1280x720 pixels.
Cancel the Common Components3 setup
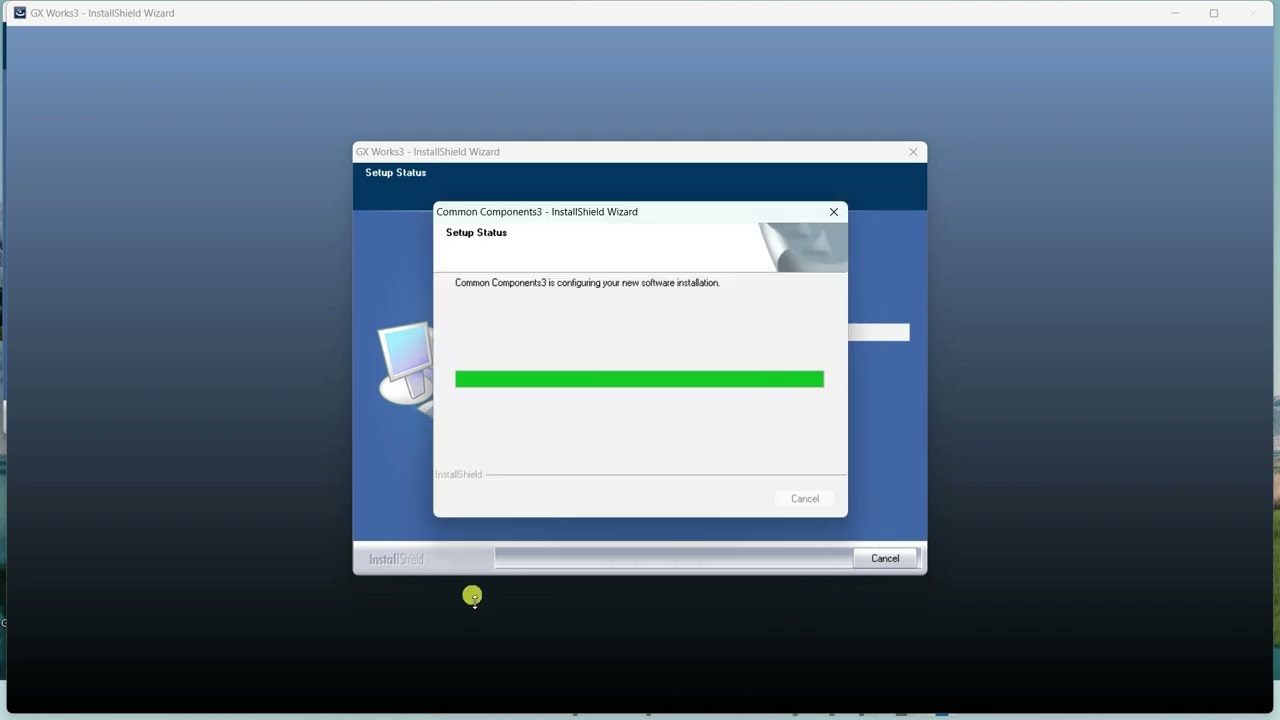click(804, 498)
